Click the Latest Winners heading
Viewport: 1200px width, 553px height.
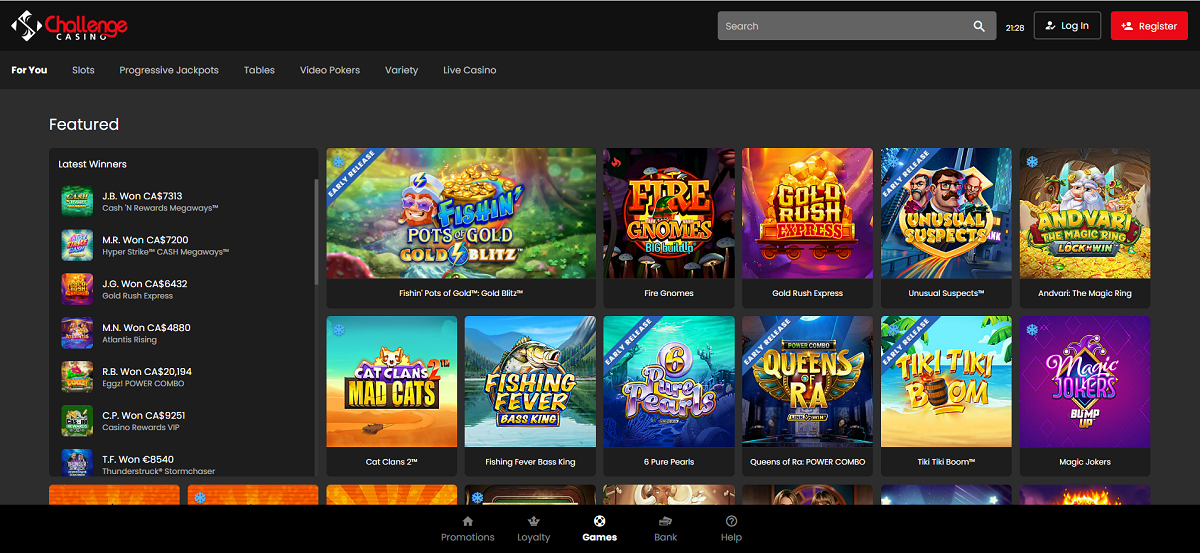pyautogui.click(x=93, y=164)
